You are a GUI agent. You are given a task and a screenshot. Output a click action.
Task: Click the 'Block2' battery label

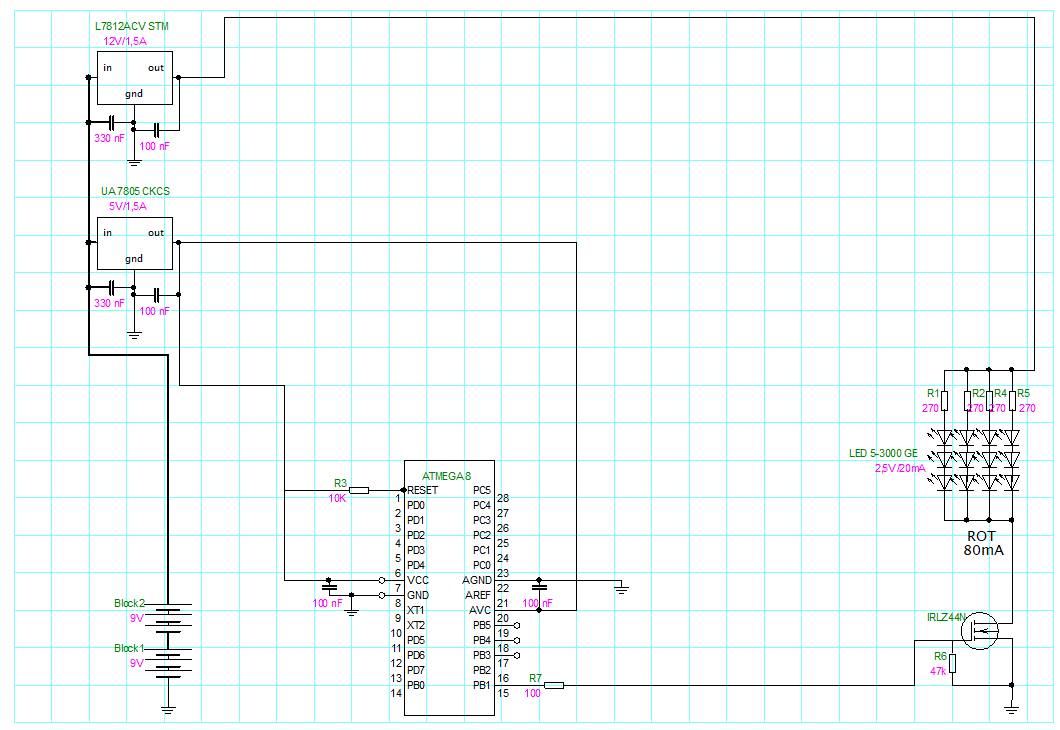click(129, 604)
